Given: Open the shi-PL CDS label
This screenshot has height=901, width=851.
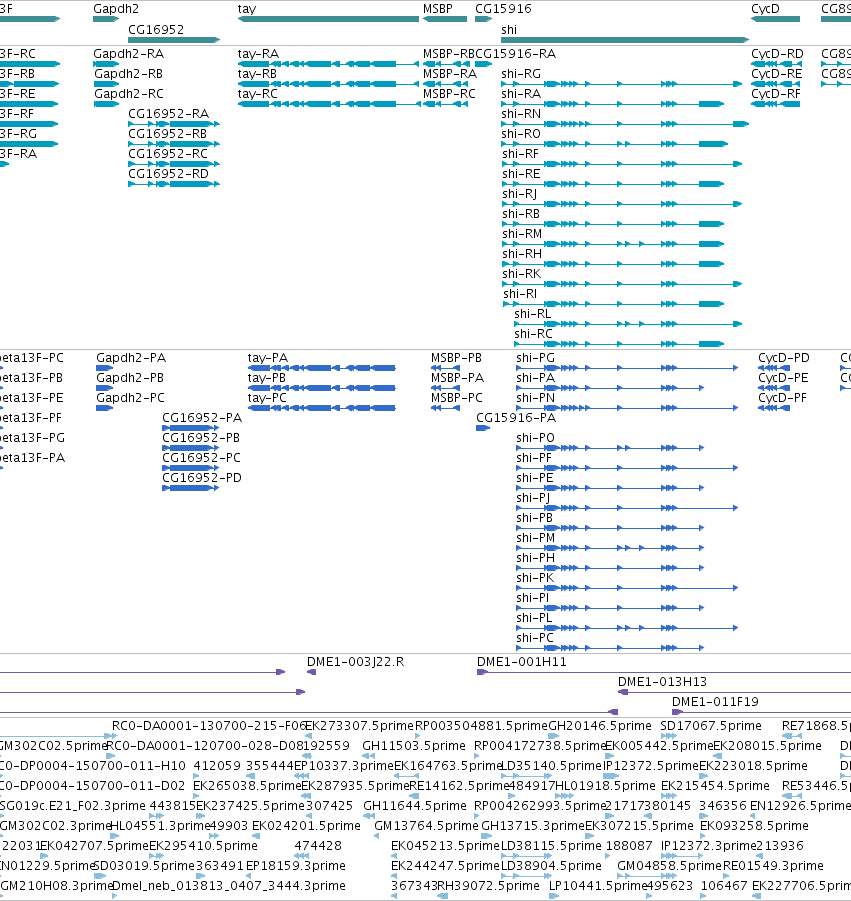Looking at the screenshot, I should (534, 617).
